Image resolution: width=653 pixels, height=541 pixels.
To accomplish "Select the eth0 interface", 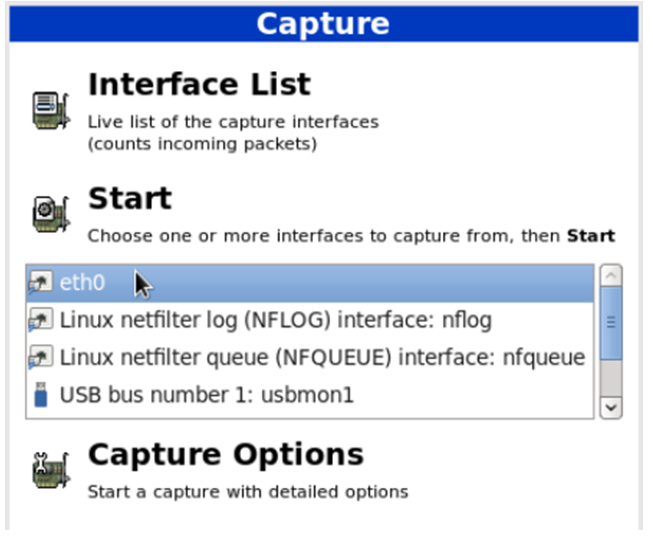I will click(83, 283).
